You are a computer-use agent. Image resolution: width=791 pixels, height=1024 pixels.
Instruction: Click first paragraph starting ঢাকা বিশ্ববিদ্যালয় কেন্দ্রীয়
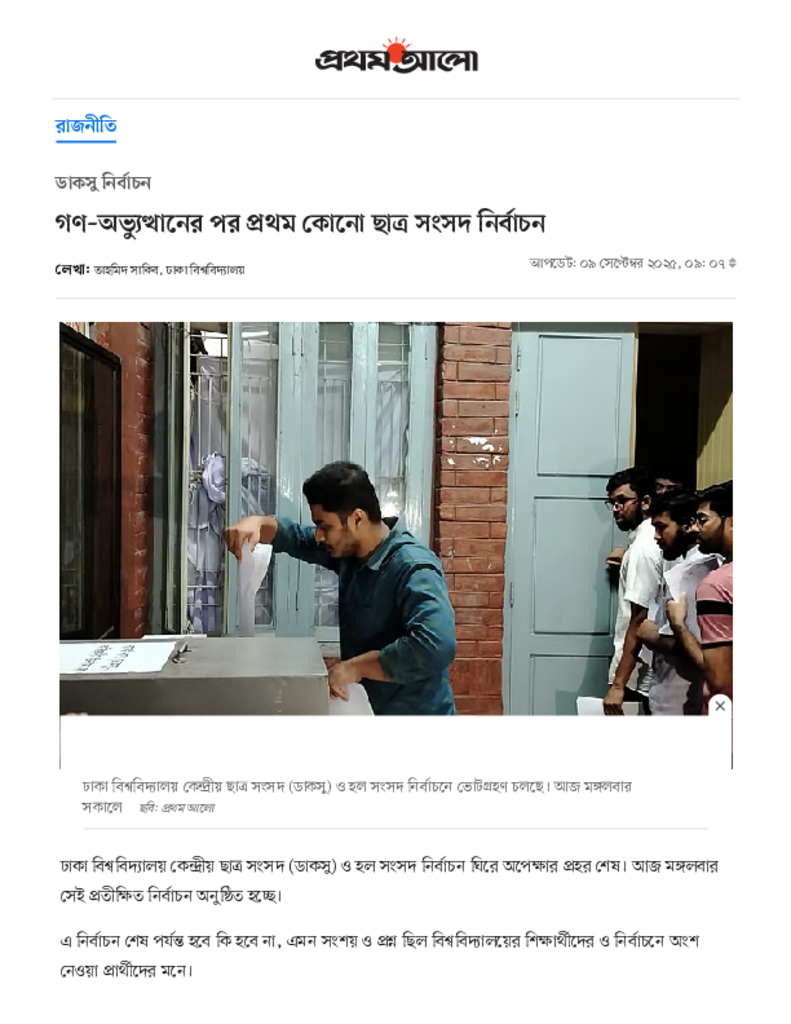tap(389, 880)
